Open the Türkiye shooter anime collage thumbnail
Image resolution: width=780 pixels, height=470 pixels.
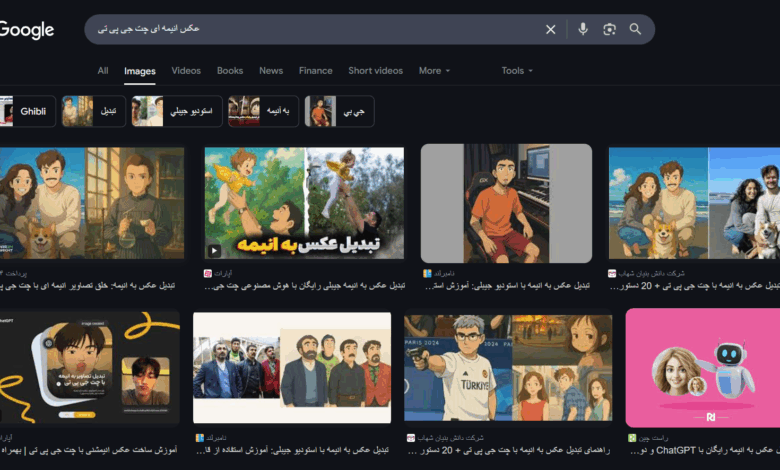point(508,368)
